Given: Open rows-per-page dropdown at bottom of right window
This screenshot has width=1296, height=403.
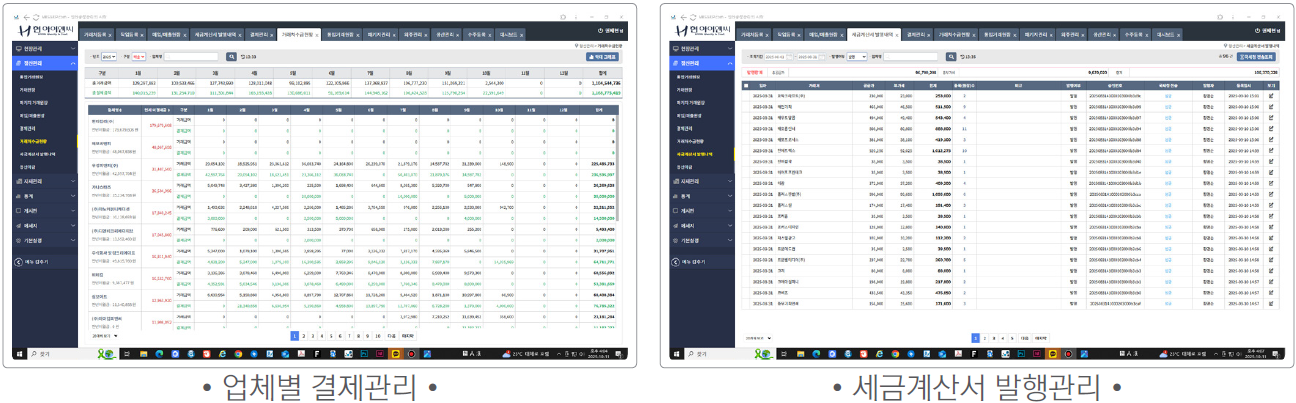Looking at the screenshot, I should click(x=756, y=338).
